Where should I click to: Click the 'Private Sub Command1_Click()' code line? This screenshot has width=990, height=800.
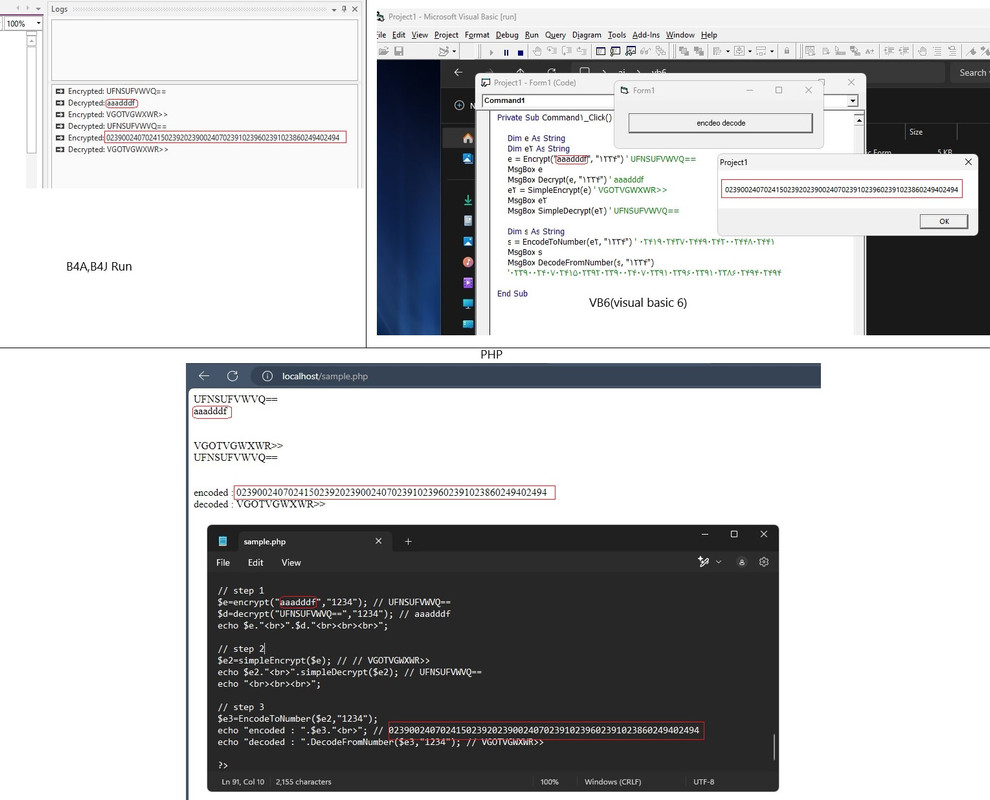pyautogui.click(x=554, y=117)
